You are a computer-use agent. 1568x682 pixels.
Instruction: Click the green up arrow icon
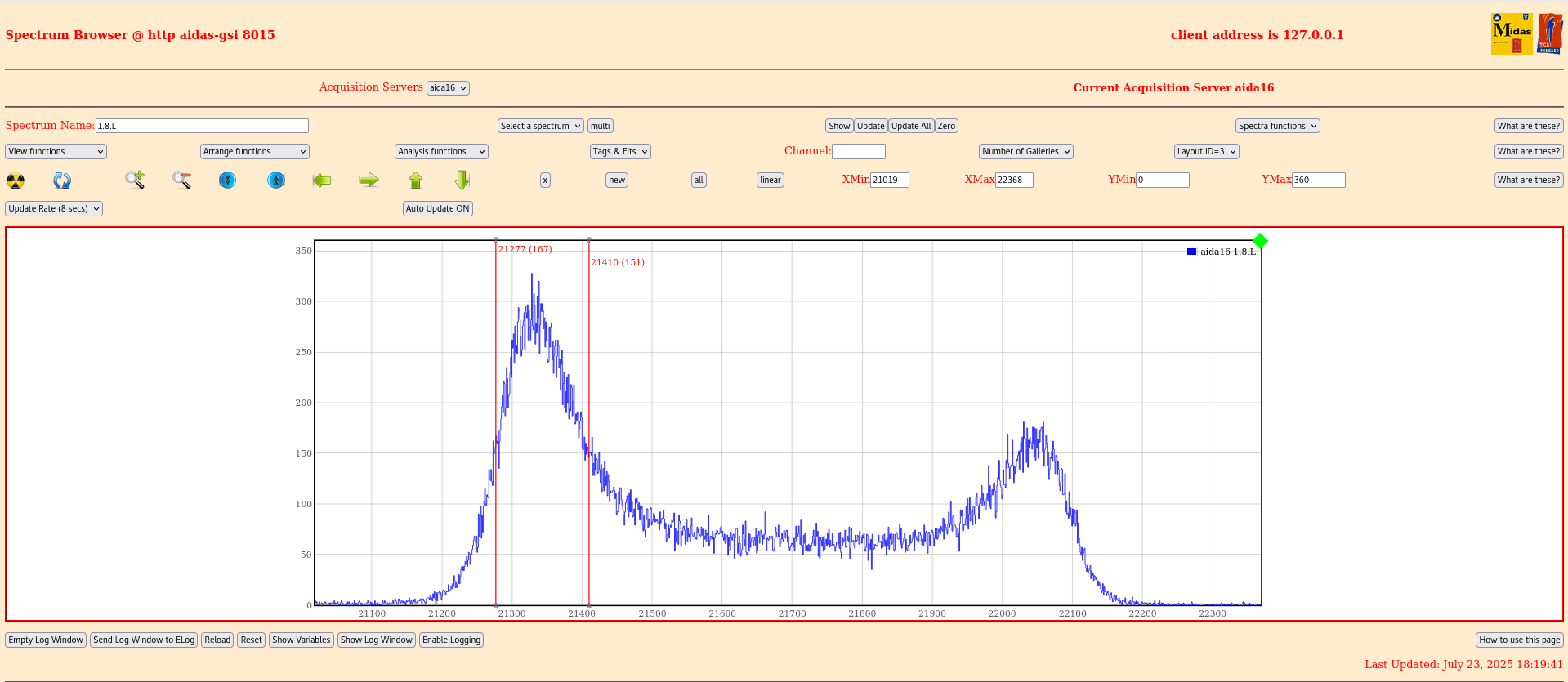416,181
